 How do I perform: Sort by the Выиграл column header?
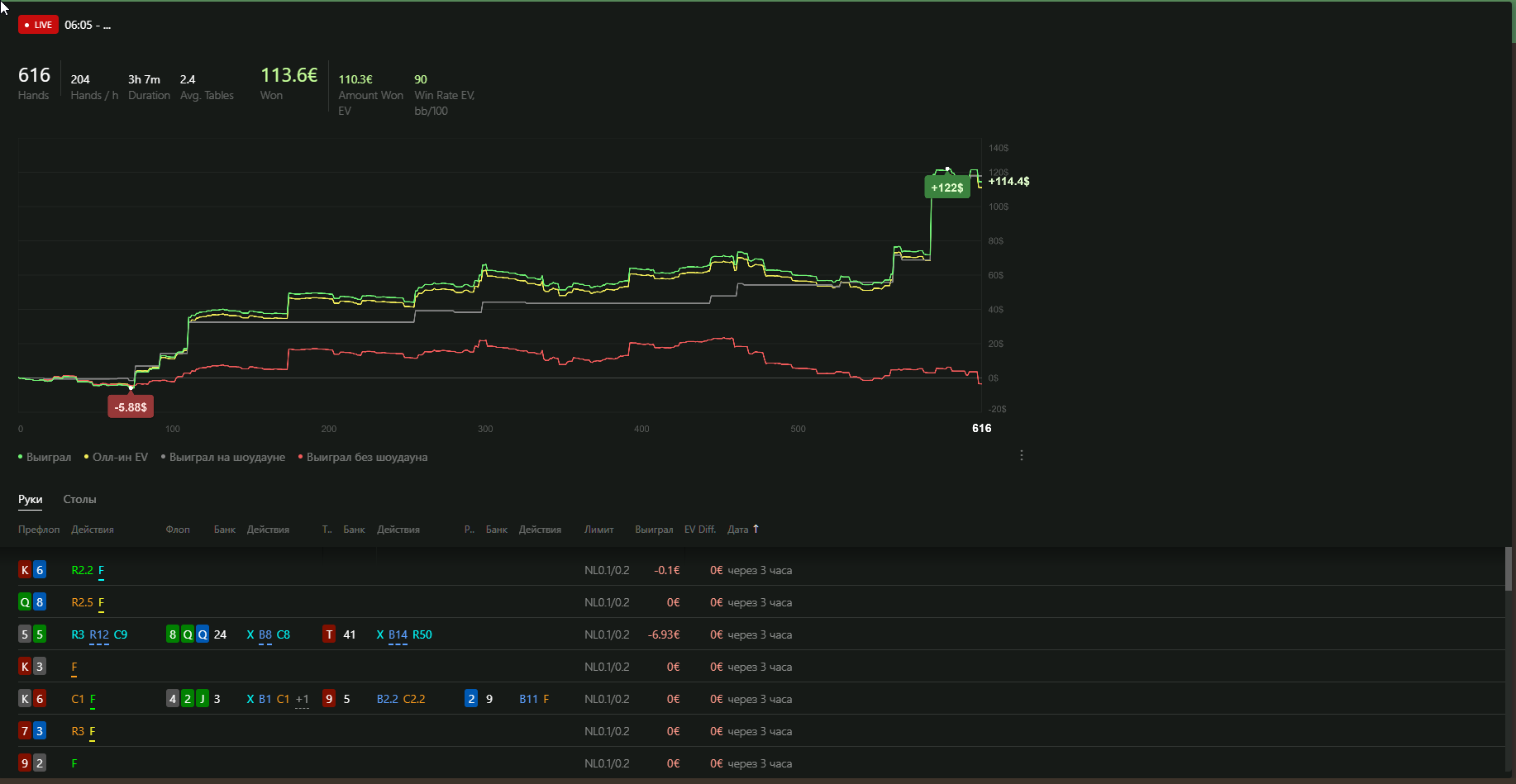(x=654, y=530)
